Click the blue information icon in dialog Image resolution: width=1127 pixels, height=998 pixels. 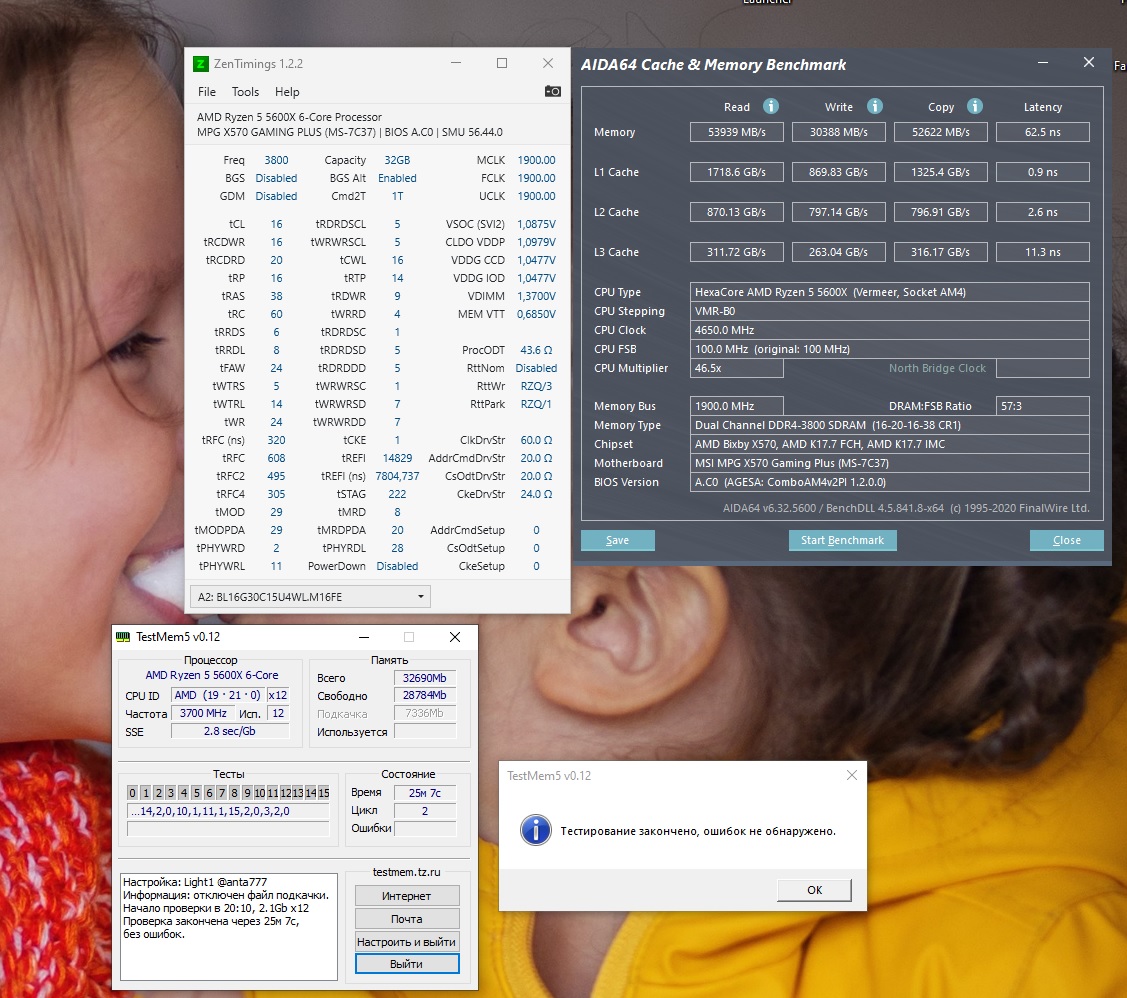click(535, 831)
